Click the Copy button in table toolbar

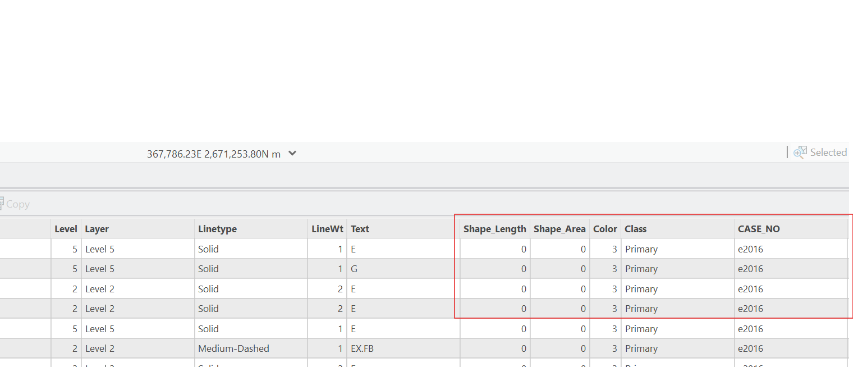15,204
